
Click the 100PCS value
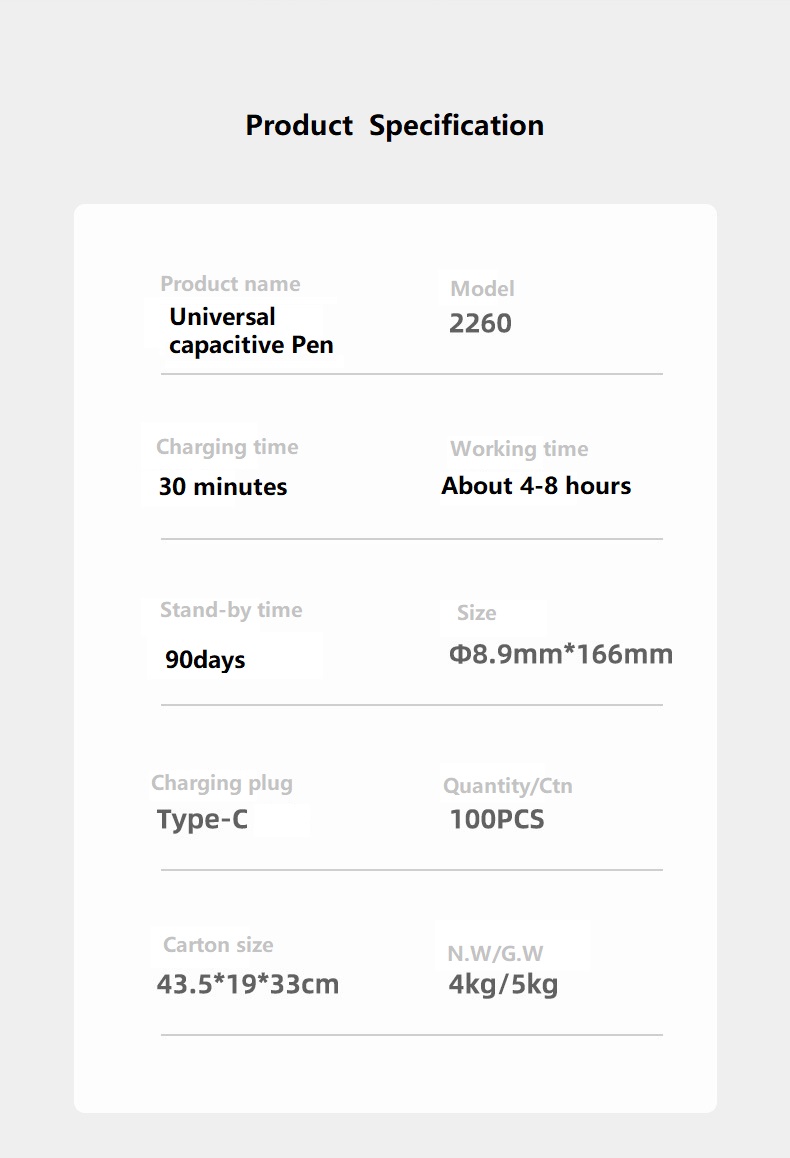point(497,820)
